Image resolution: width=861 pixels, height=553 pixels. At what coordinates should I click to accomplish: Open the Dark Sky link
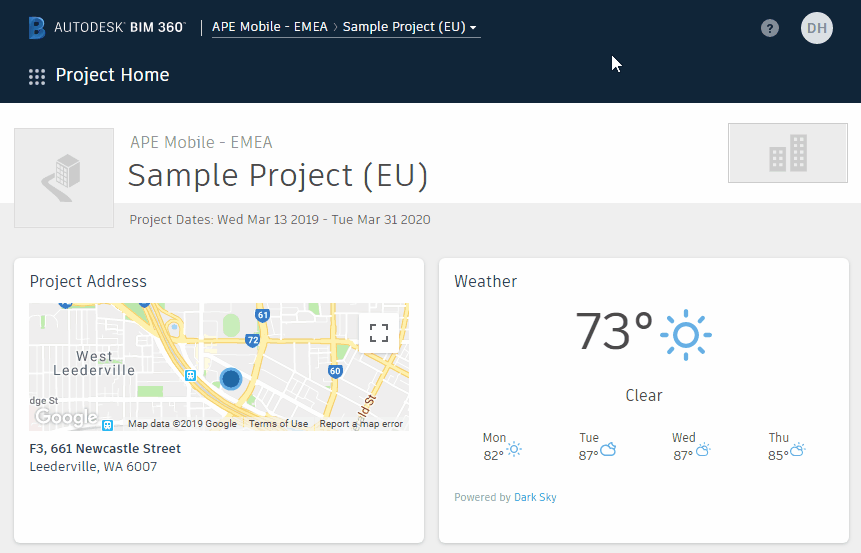click(x=535, y=497)
